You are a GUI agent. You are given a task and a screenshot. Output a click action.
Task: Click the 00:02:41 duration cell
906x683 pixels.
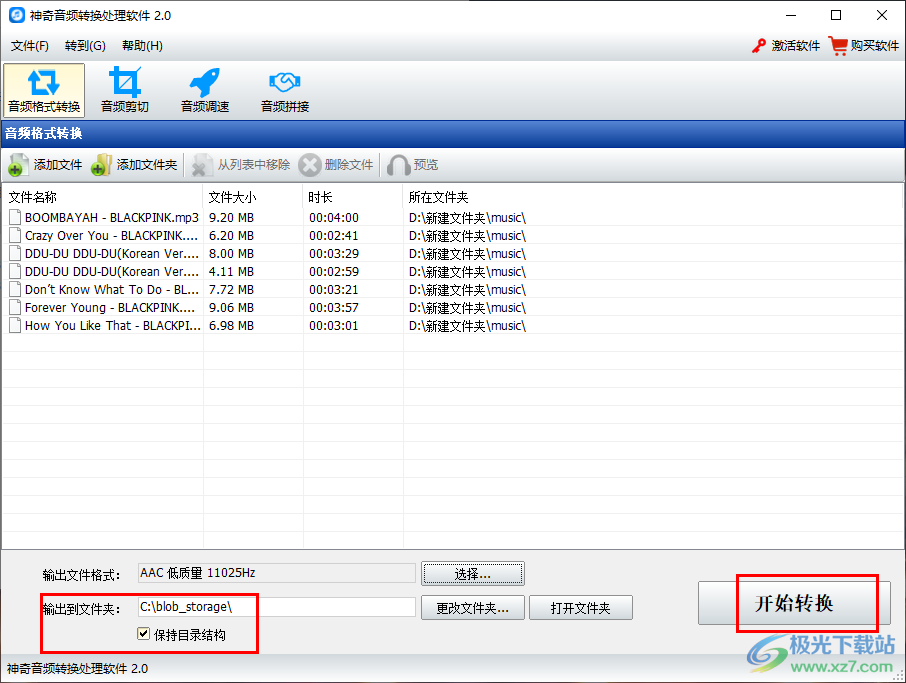click(334, 236)
